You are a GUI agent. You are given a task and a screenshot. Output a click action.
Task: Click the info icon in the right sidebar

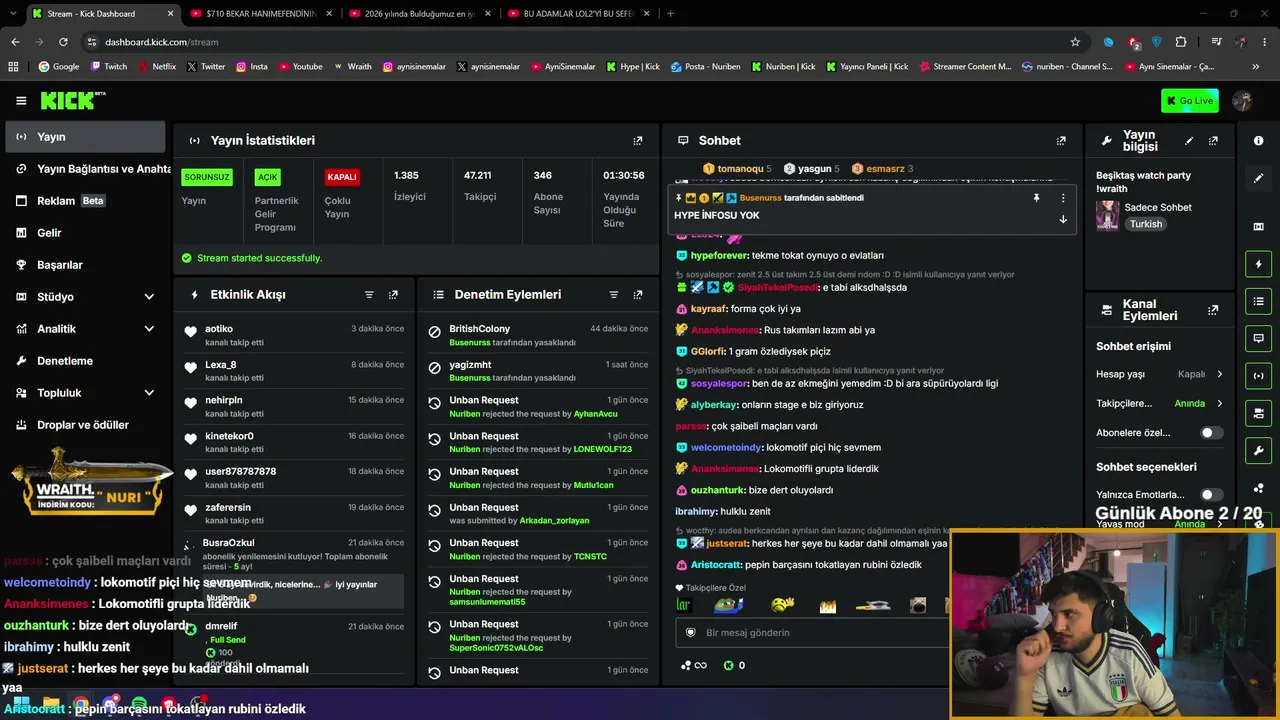pos(1258,141)
